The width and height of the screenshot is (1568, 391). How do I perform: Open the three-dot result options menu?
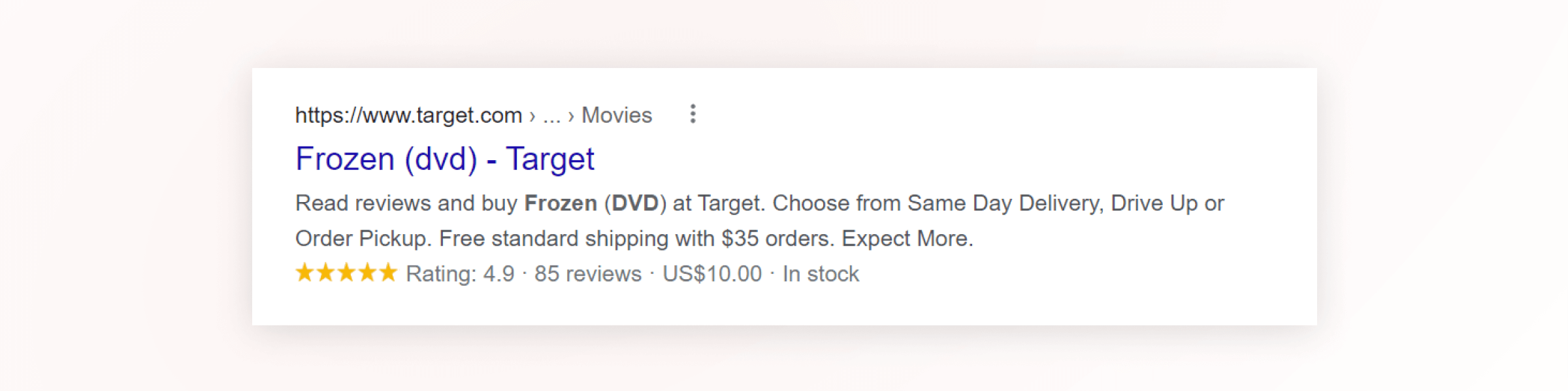pos(693,114)
